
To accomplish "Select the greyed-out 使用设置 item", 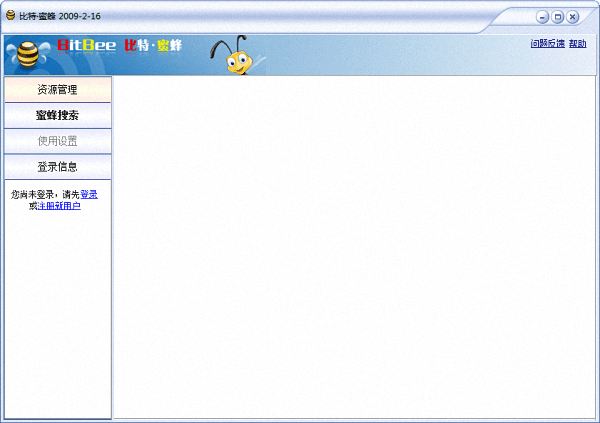I will pos(57,141).
